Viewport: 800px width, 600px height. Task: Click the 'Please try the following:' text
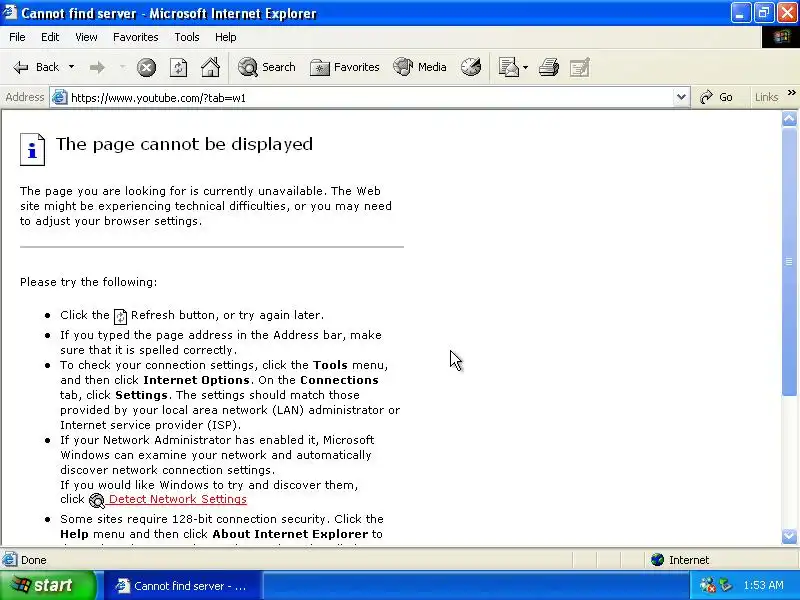[89, 282]
